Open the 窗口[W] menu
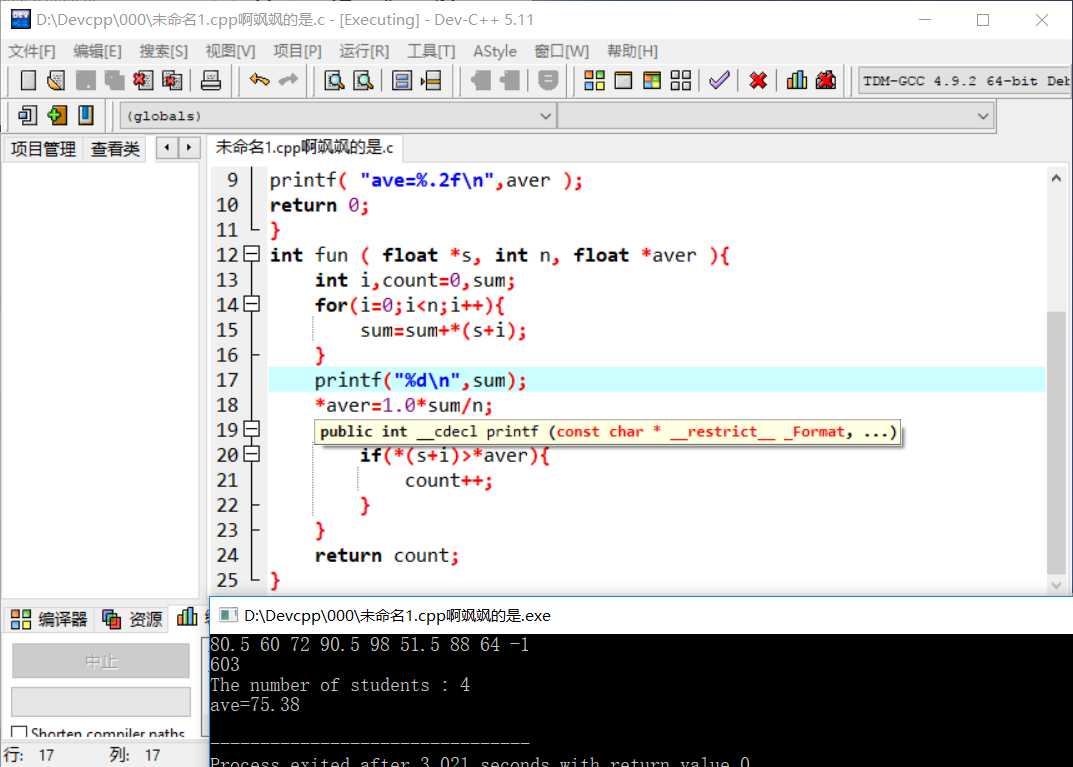The width and height of the screenshot is (1073, 767). coord(562,51)
